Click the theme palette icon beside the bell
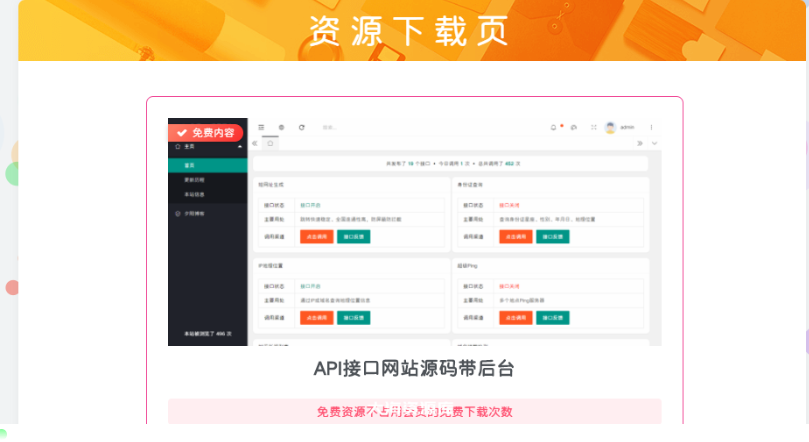This screenshot has width=809, height=442. (x=574, y=127)
